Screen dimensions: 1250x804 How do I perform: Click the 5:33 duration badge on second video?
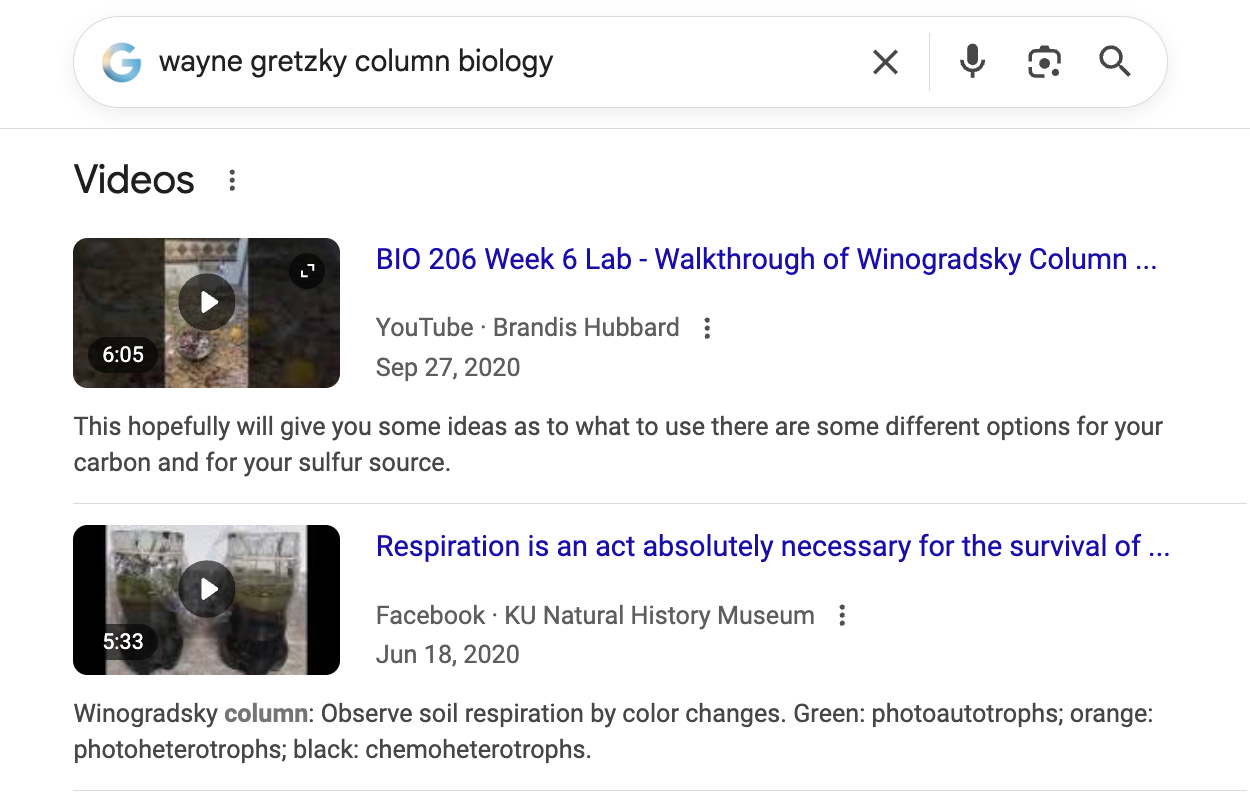(x=123, y=642)
